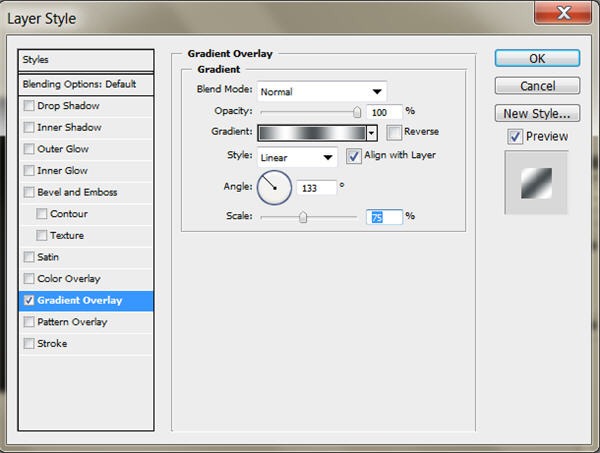Open the gradient color bar editor
The height and width of the screenshot is (453, 600).
point(311,132)
